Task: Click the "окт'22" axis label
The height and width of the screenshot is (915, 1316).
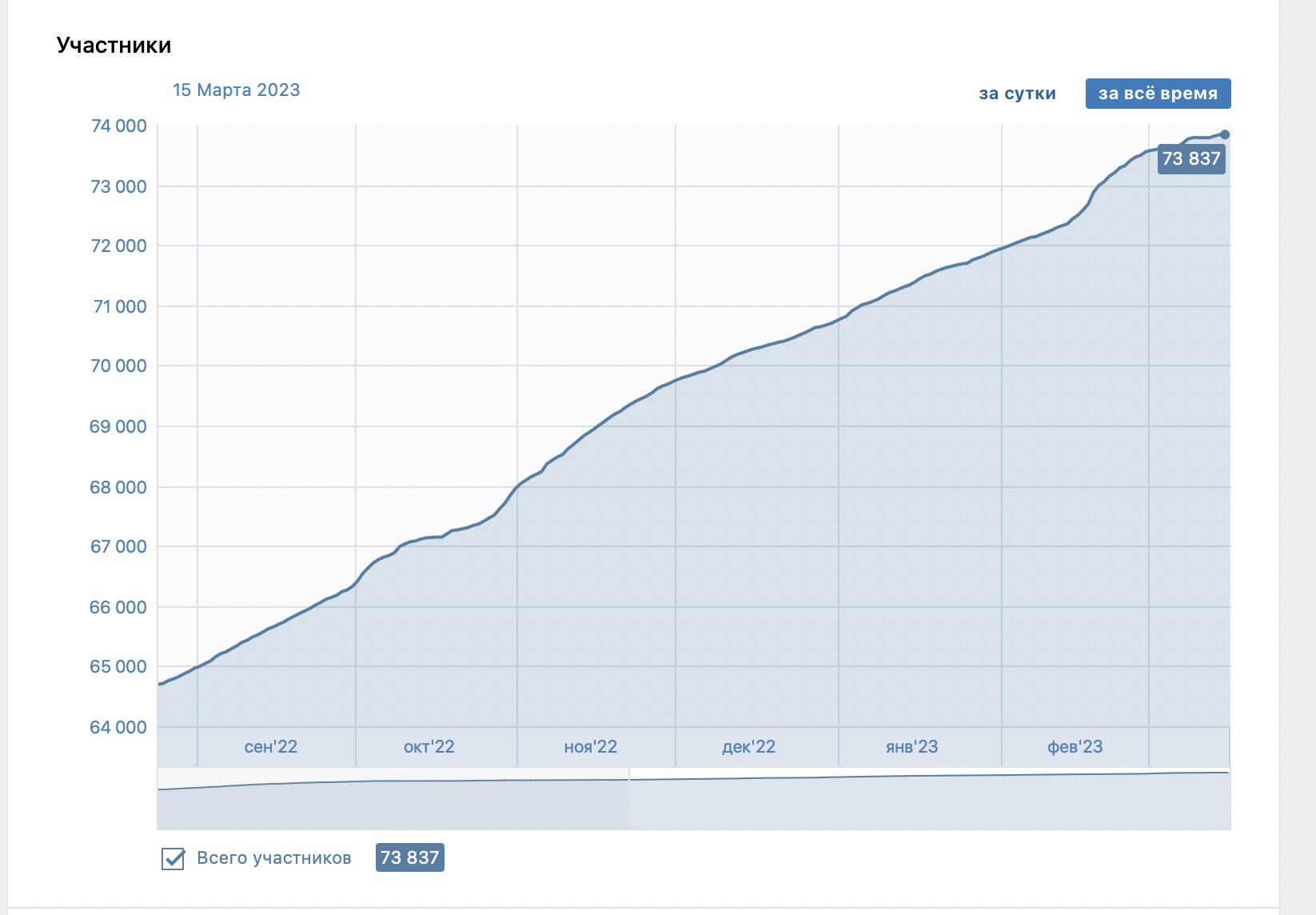Action: 429,747
